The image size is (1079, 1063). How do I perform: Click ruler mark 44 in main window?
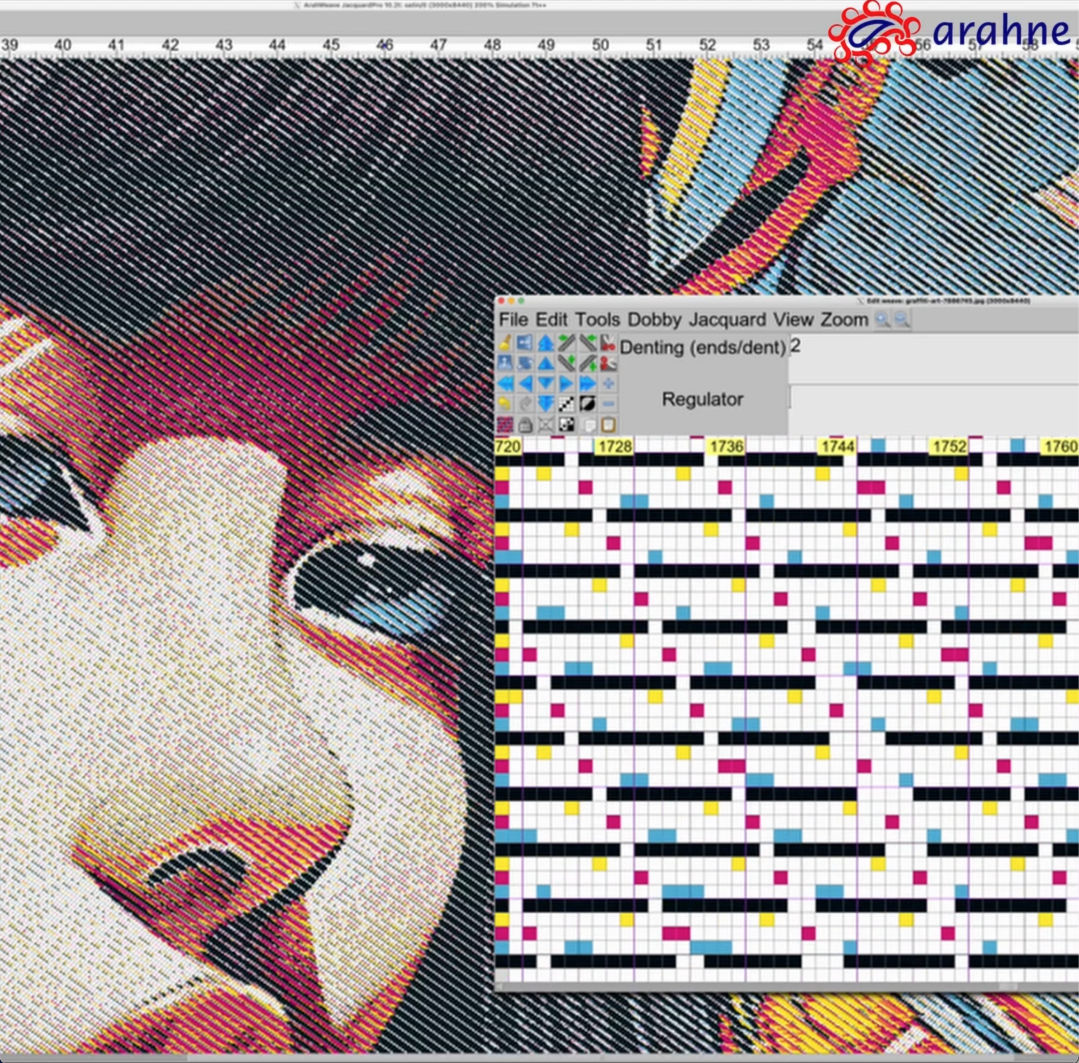[x=277, y=45]
